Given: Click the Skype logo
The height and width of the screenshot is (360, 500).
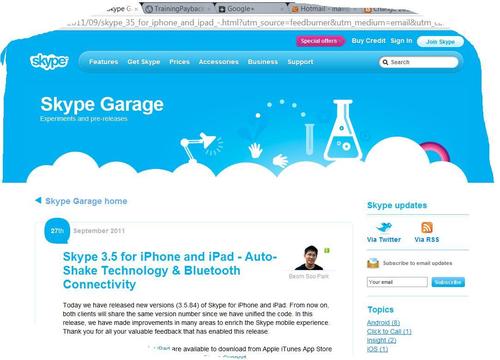Looking at the screenshot, I should pyautogui.click(x=49, y=61).
